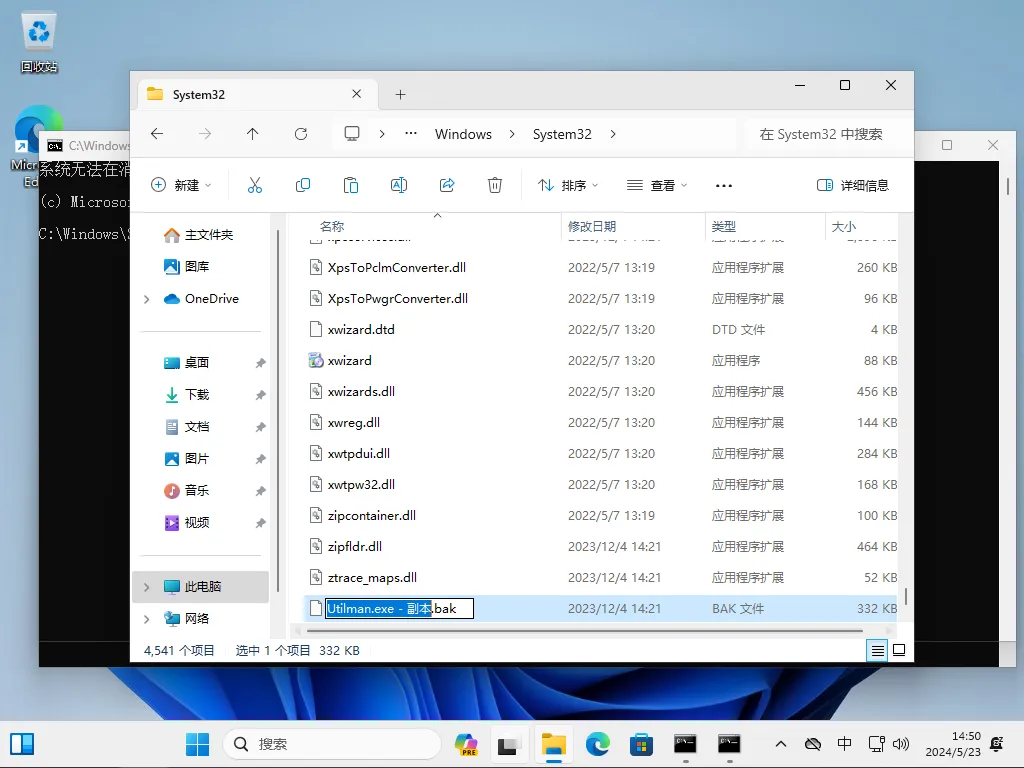Select the file XpsToPcImConverter.dll
The image size is (1024, 768).
tap(396, 268)
